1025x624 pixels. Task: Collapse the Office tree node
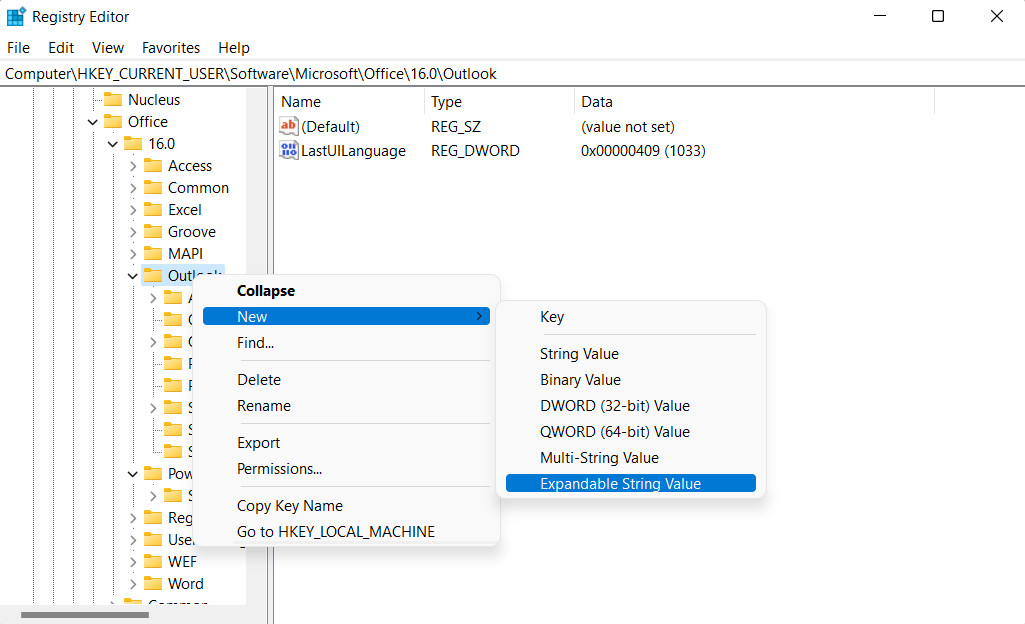tap(91, 121)
